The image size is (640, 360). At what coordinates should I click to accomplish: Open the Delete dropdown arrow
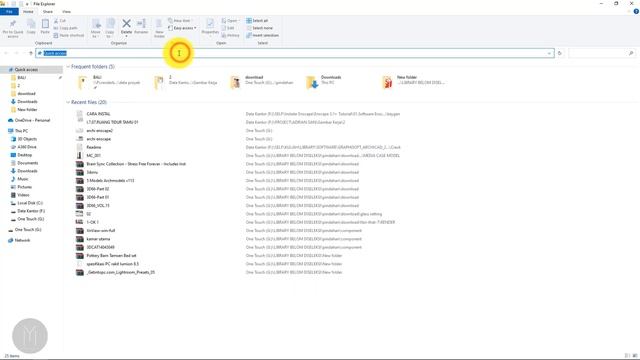(x=127, y=36)
